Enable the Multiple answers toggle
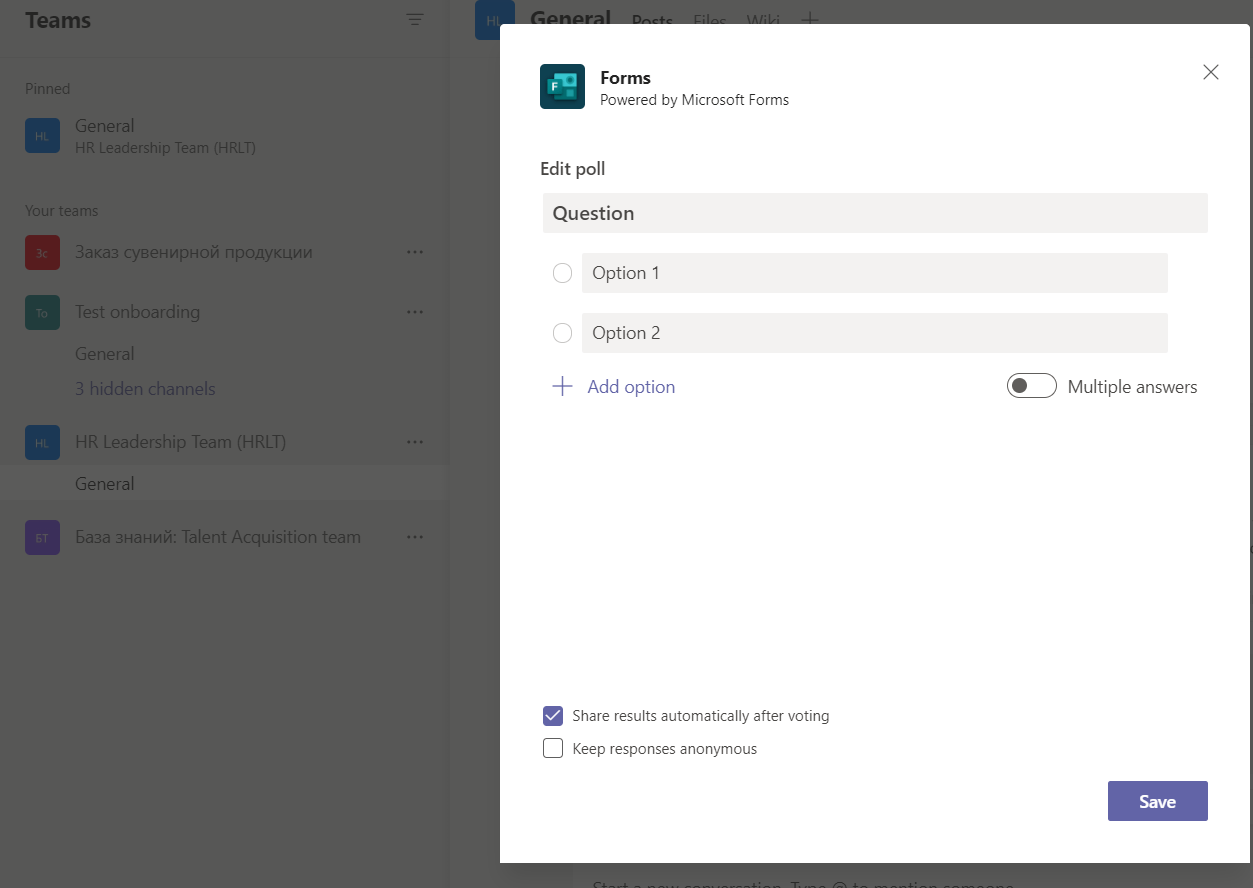The image size is (1253, 888). click(1032, 386)
